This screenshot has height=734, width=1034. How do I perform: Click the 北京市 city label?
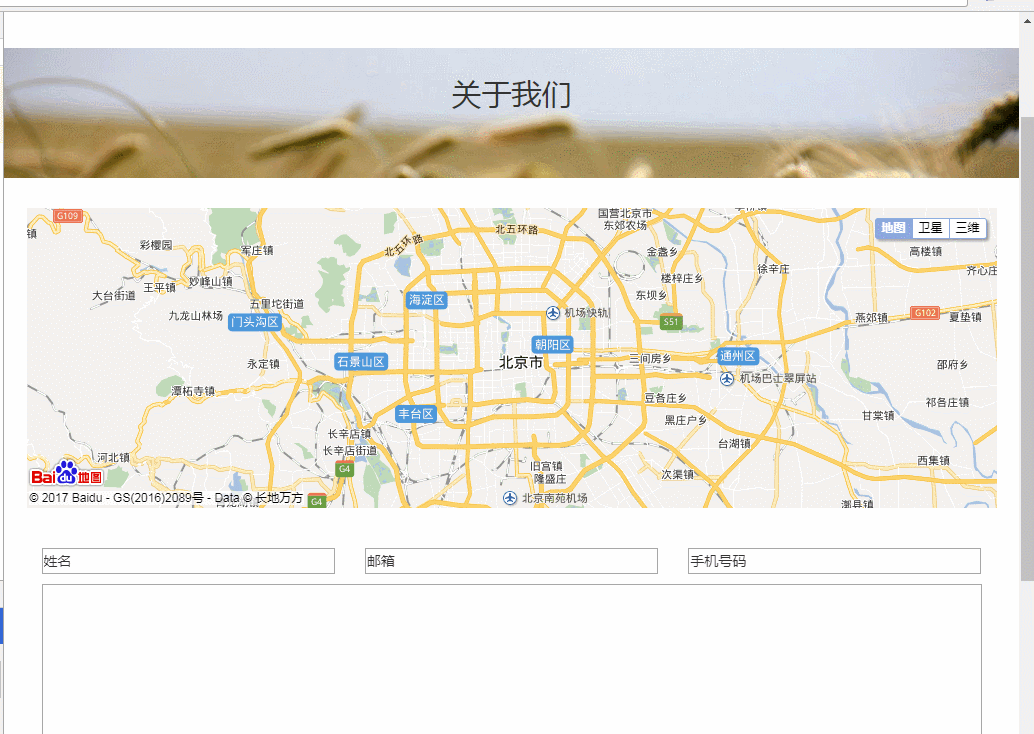click(x=521, y=362)
